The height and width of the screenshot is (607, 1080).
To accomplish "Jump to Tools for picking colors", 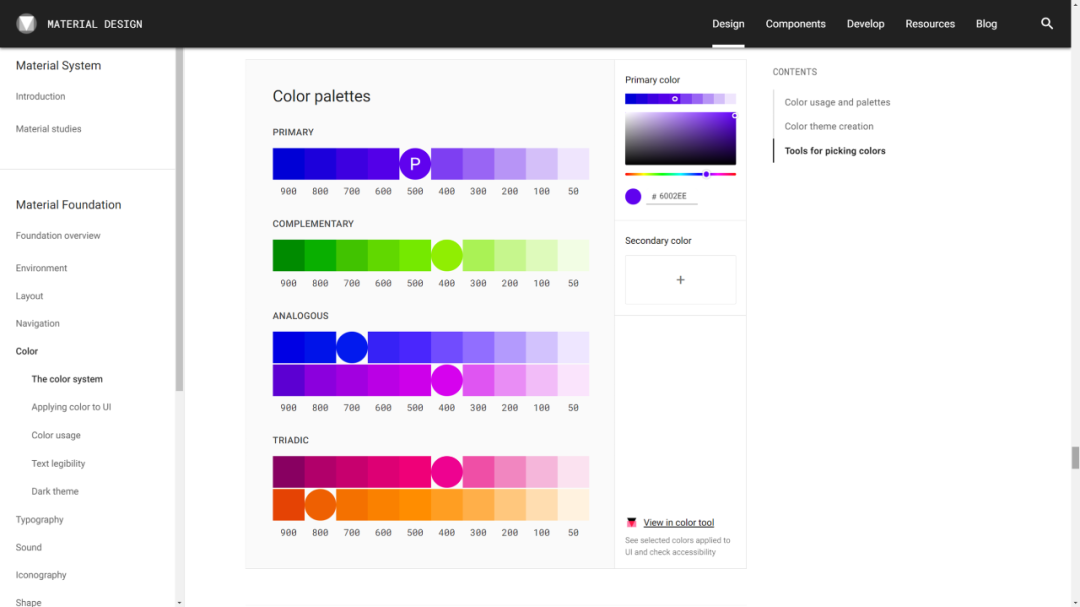I will 835,151.
